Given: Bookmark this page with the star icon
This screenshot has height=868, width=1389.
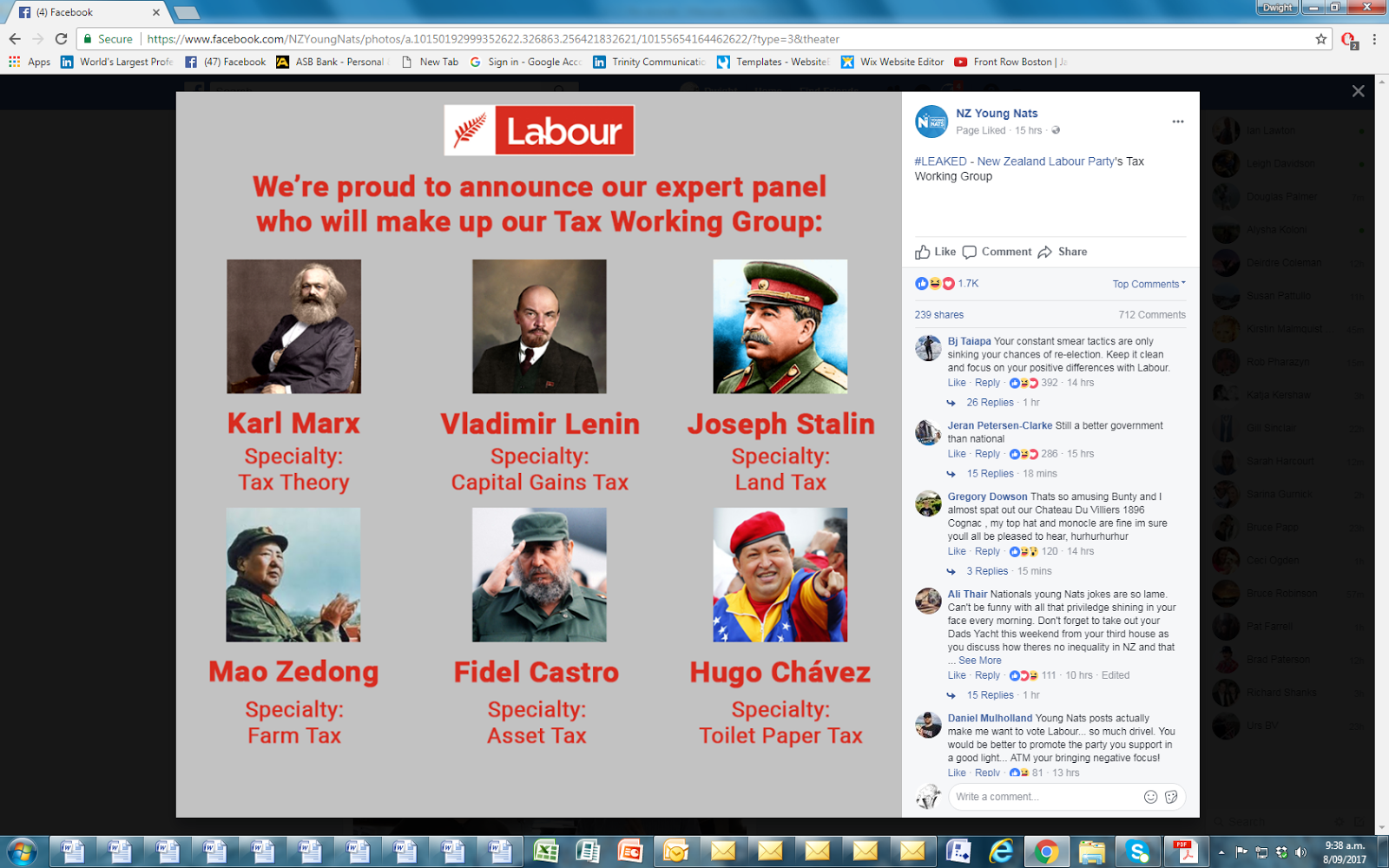Looking at the screenshot, I should (1320, 39).
